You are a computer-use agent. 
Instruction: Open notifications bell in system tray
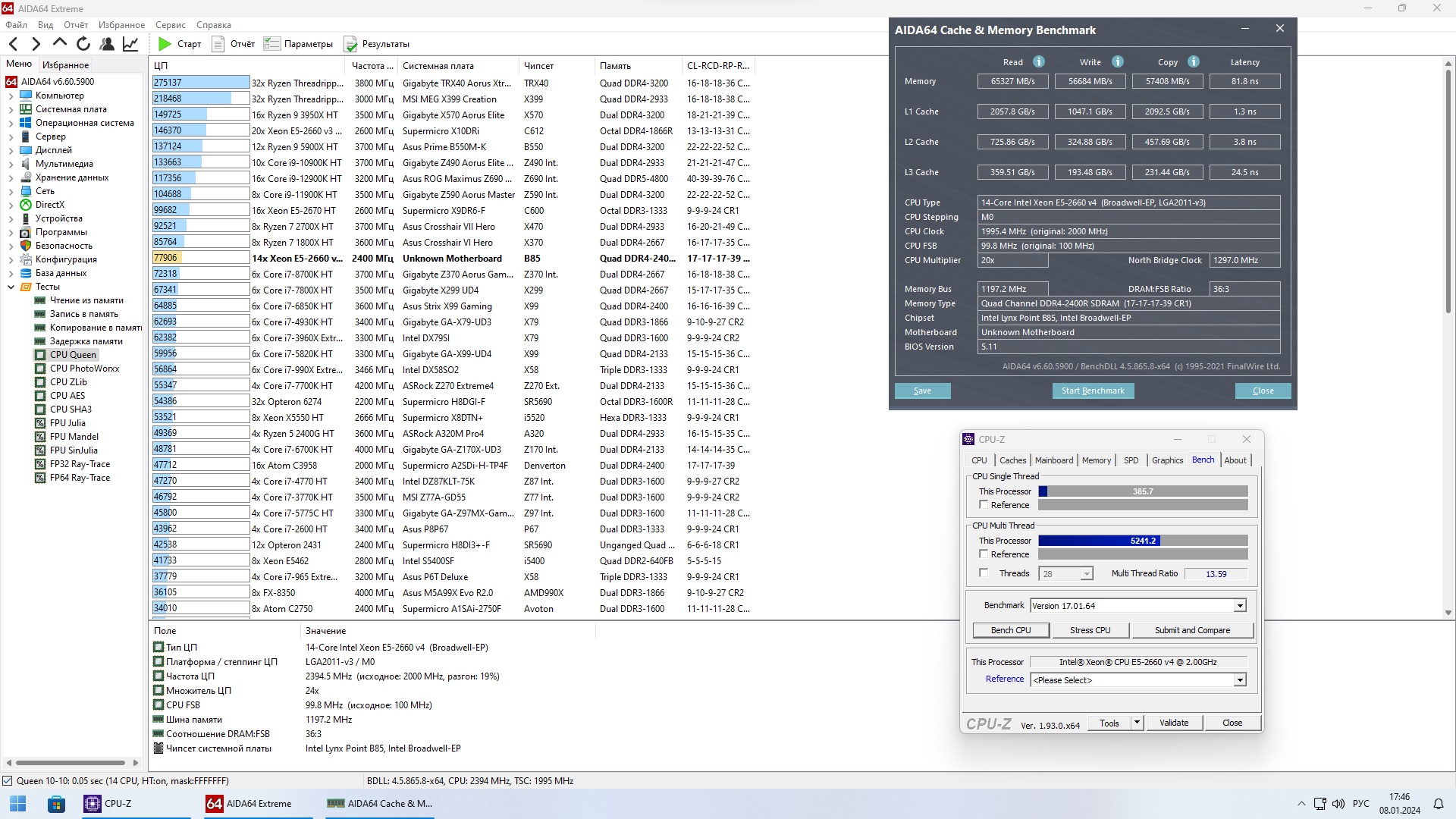coord(1439,804)
